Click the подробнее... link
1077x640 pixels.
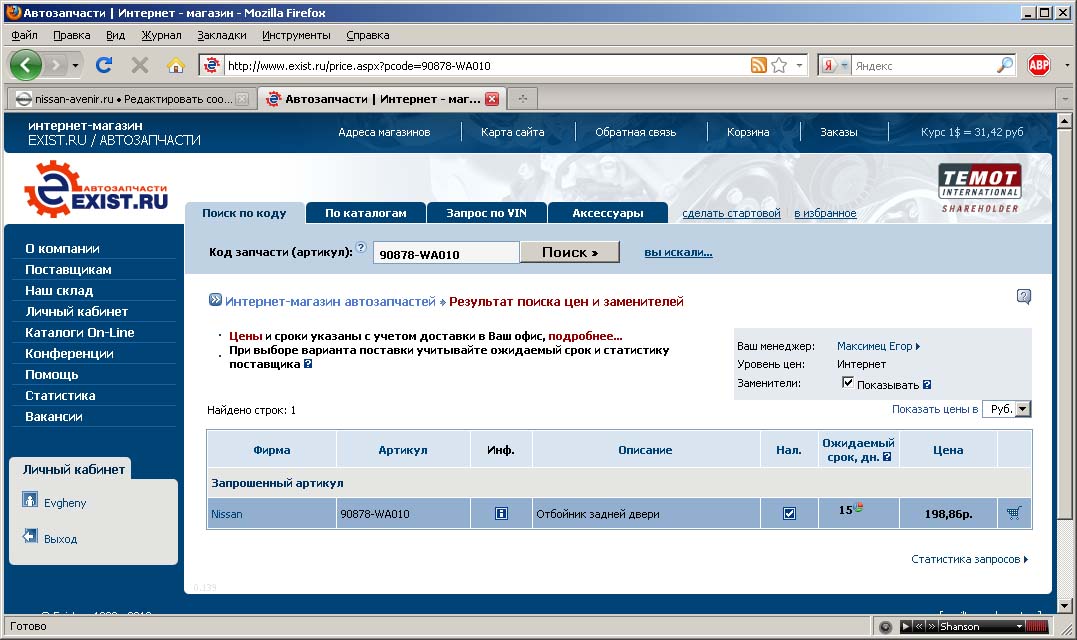(x=585, y=336)
